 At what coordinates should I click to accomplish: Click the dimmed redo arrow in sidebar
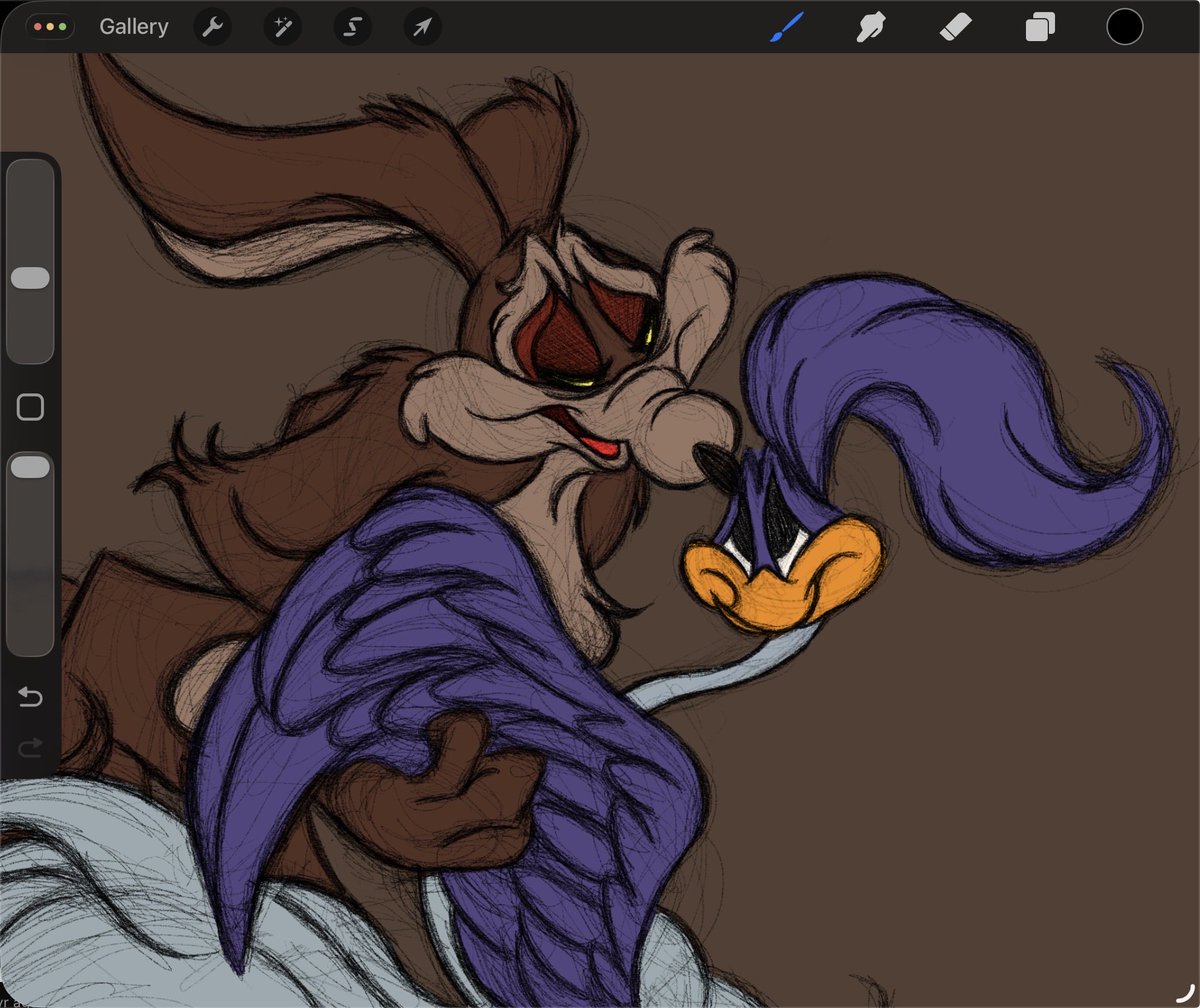coord(30,747)
